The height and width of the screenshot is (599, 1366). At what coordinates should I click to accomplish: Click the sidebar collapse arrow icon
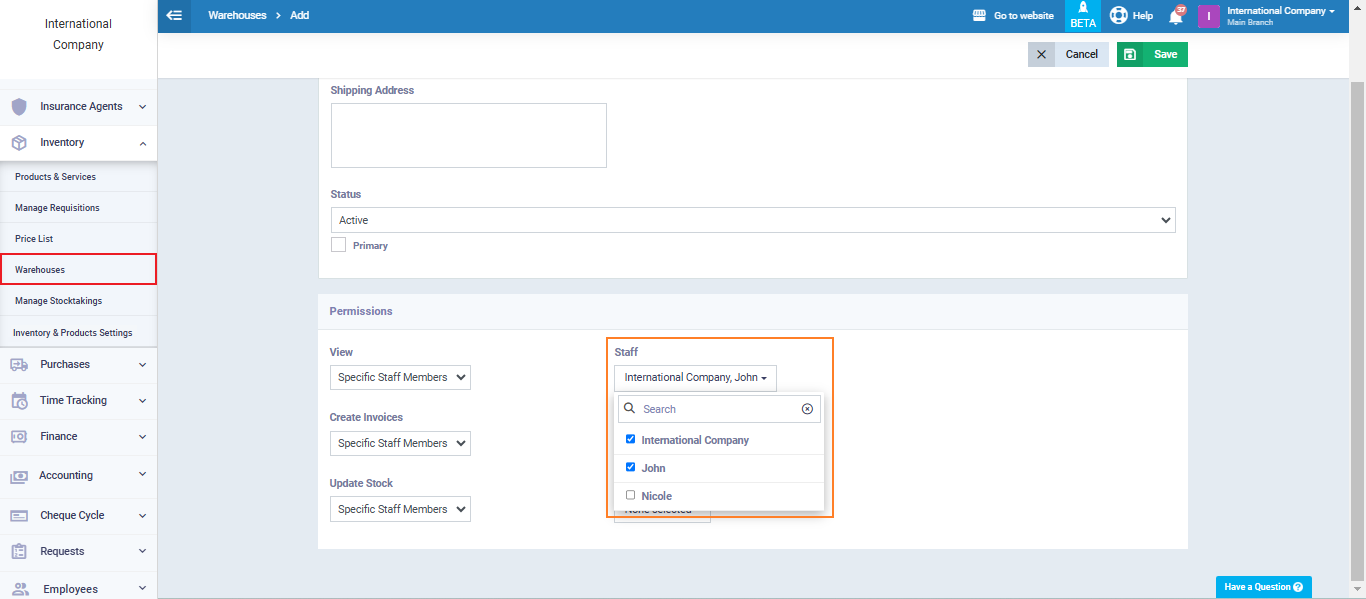(174, 16)
